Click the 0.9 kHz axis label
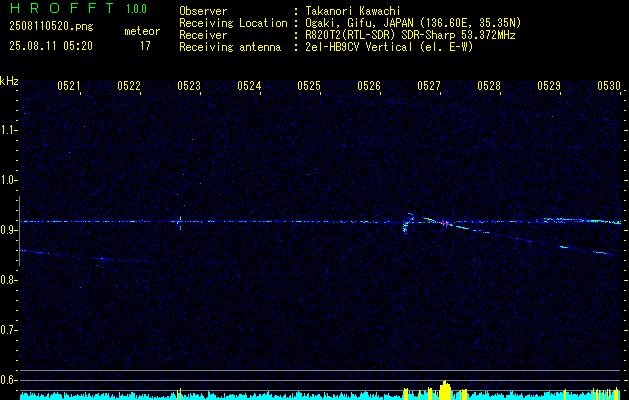The height and width of the screenshot is (400, 629). coord(9,230)
